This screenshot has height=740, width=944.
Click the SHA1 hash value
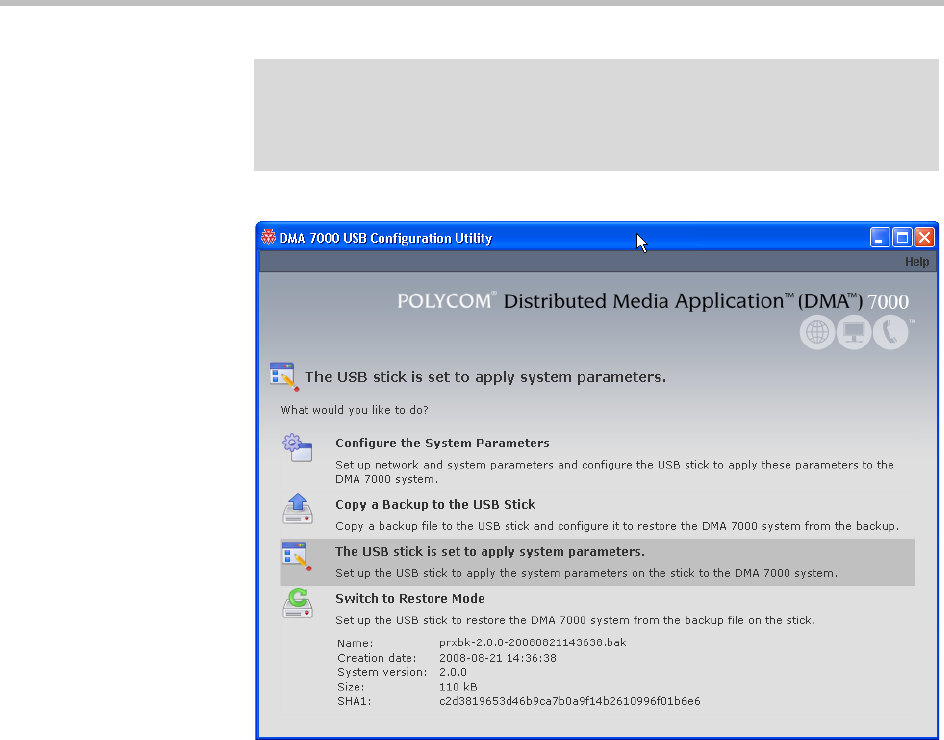pyautogui.click(x=570, y=701)
